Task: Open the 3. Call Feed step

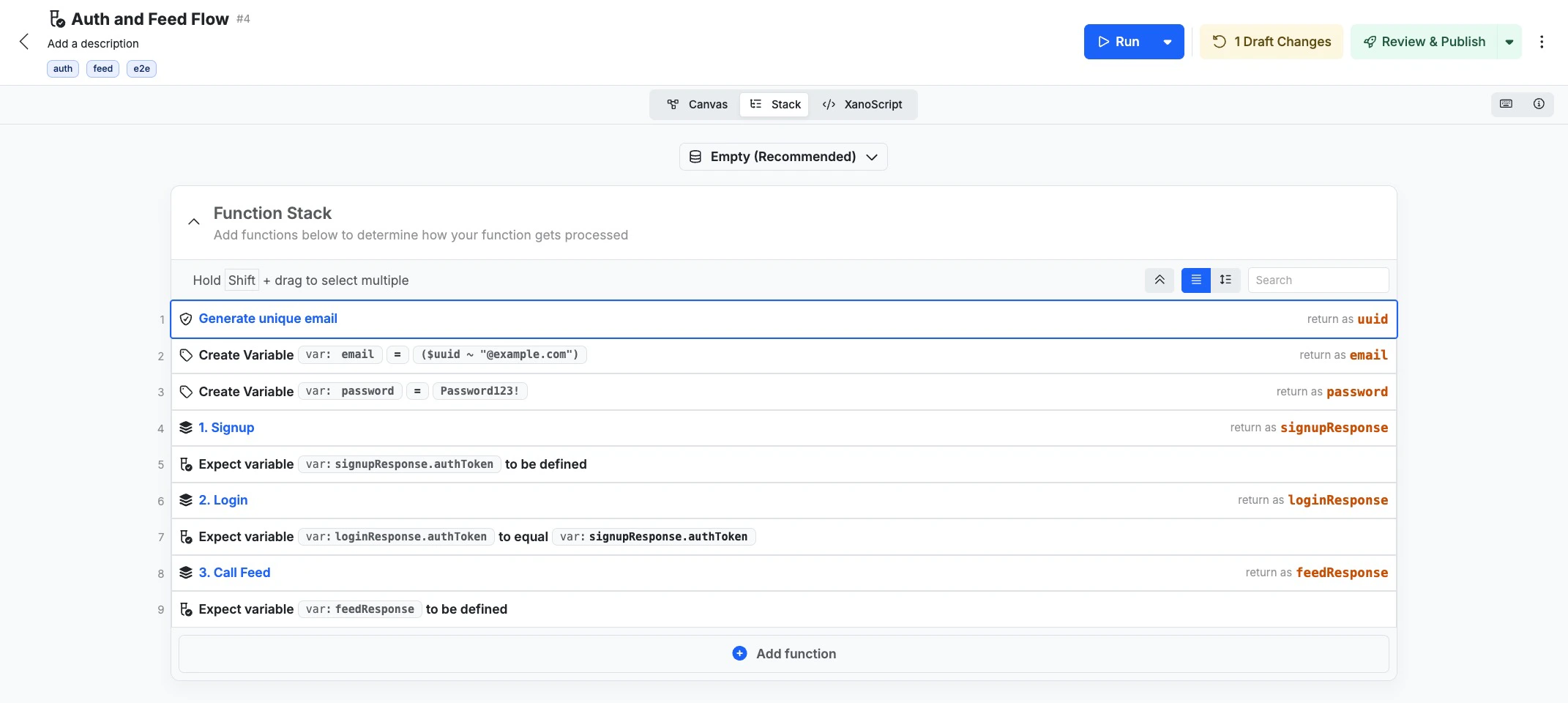Action: click(234, 573)
